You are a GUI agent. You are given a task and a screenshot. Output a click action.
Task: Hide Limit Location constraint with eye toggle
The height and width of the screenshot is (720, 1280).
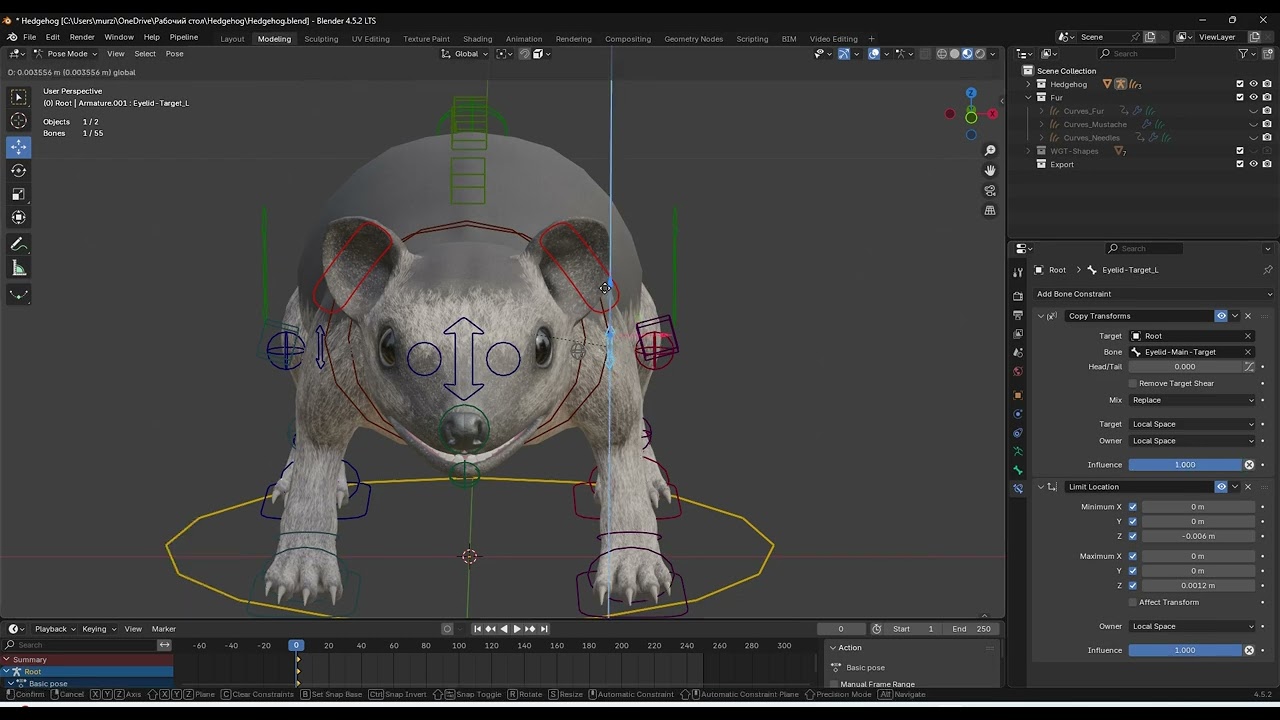click(x=1221, y=487)
